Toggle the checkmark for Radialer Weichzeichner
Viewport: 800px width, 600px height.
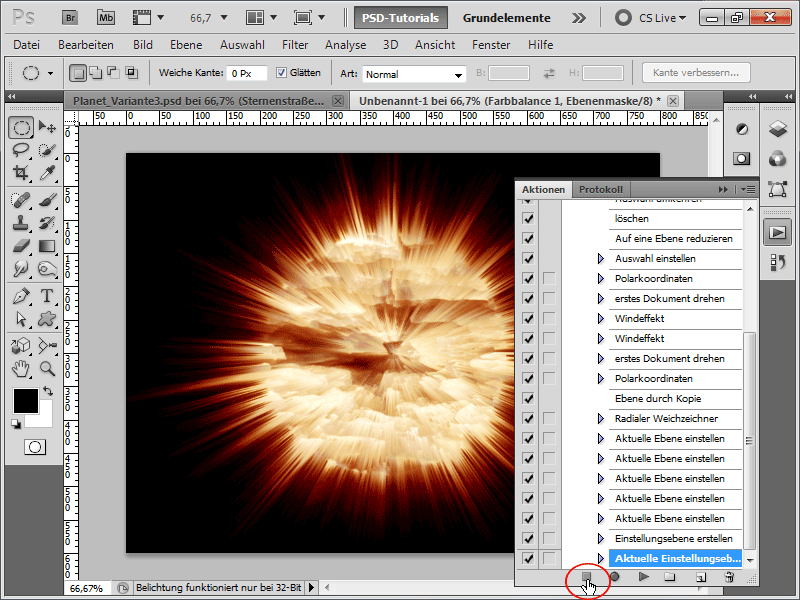click(x=528, y=418)
